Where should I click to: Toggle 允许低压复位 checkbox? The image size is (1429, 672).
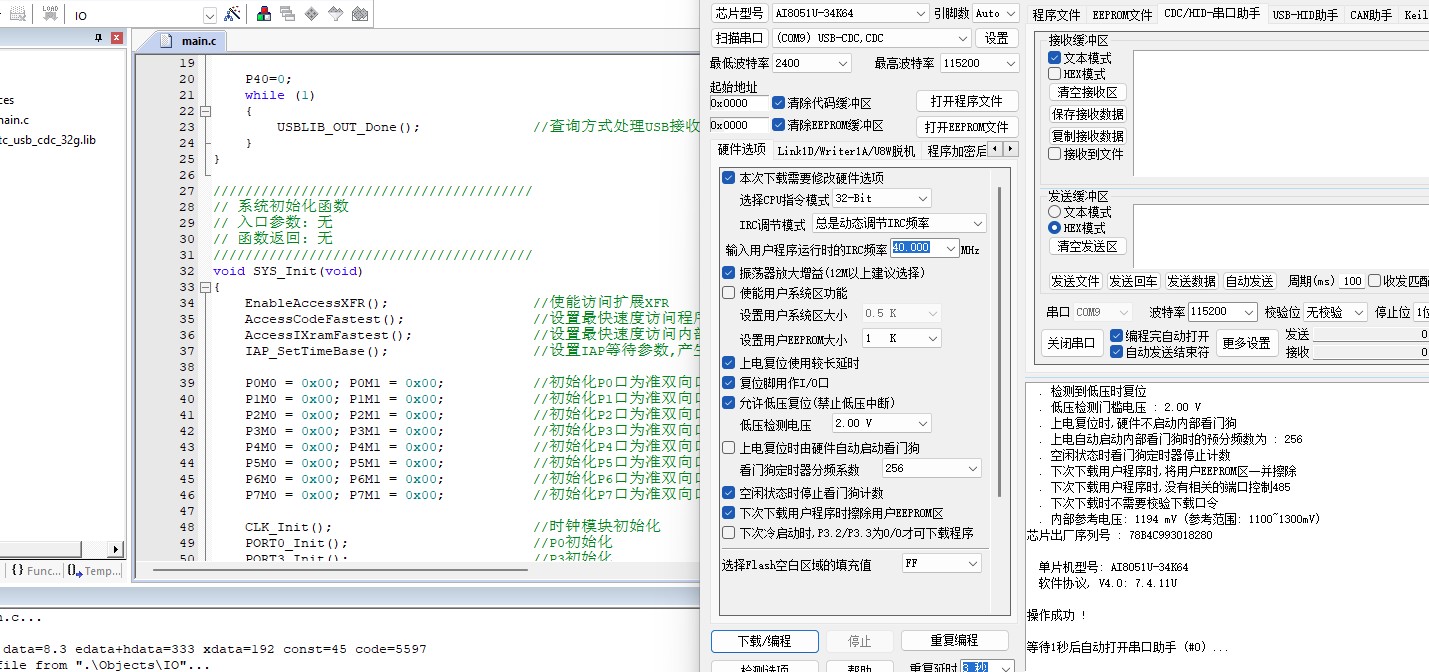[x=728, y=403]
